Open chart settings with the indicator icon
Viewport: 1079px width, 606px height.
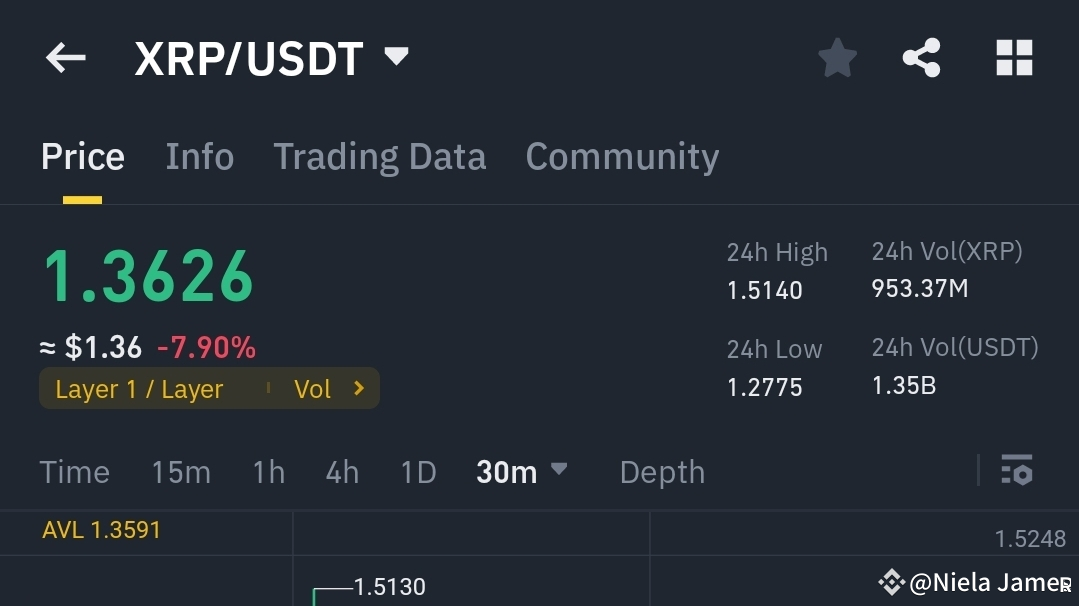[x=1016, y=470]
